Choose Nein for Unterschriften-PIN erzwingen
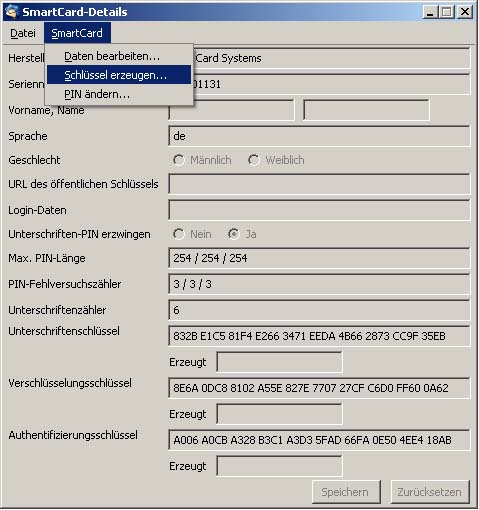 point(179,234)
